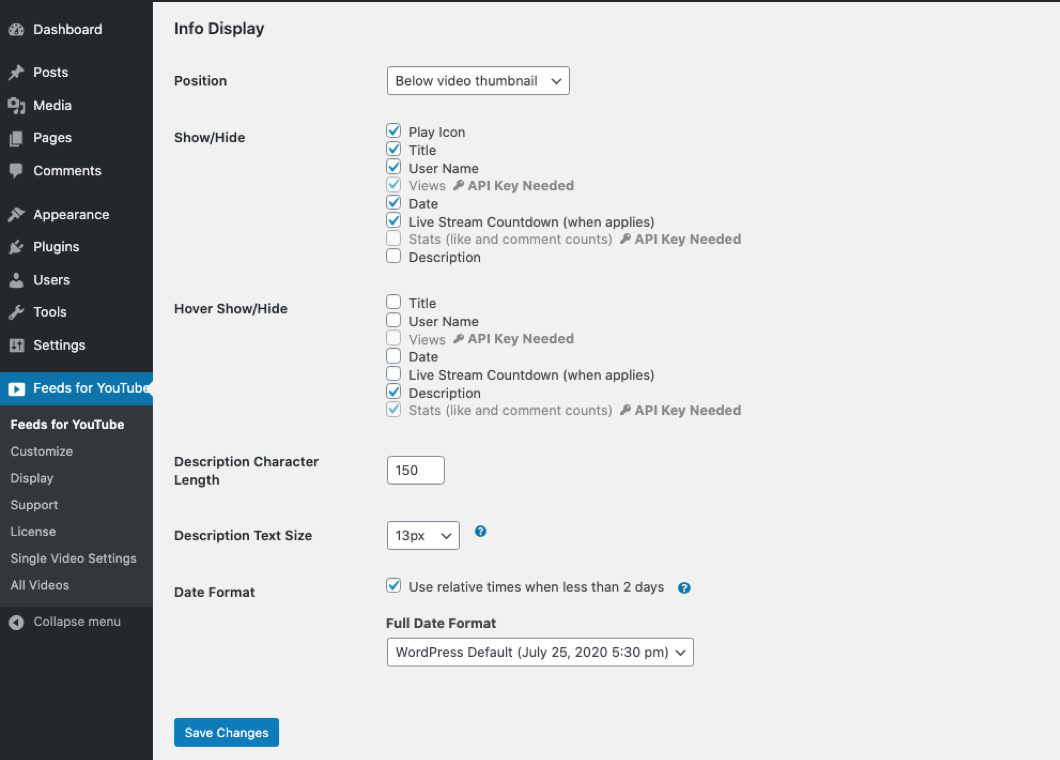The width and height of the screenshot is (1060, 760).
Task: Go to Single Video Settings
Action: pos(73,559)
